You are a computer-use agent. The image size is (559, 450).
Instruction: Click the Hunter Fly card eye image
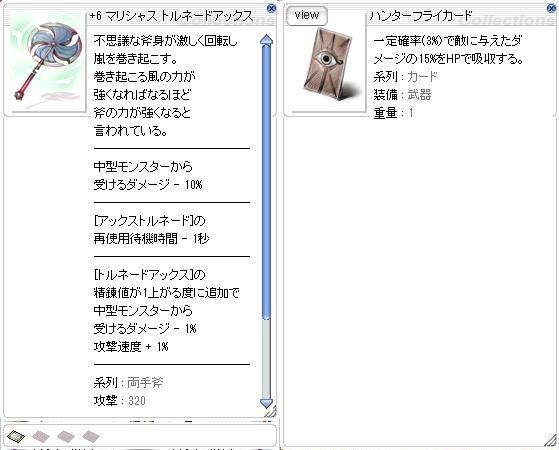pyautogui.click(x=327, y=64)
